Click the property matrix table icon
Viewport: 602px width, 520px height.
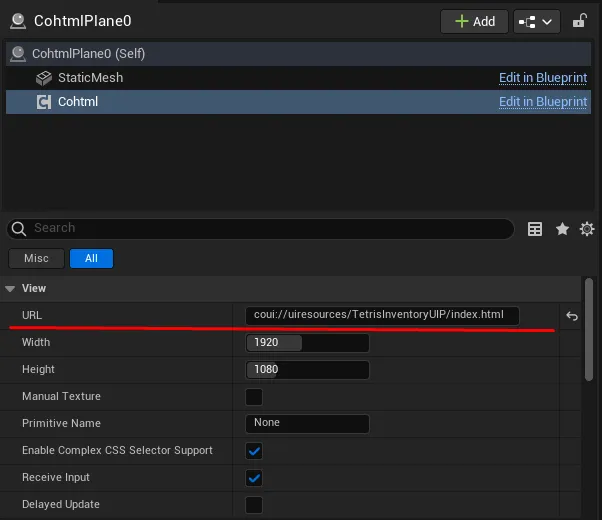click(535, 229)
